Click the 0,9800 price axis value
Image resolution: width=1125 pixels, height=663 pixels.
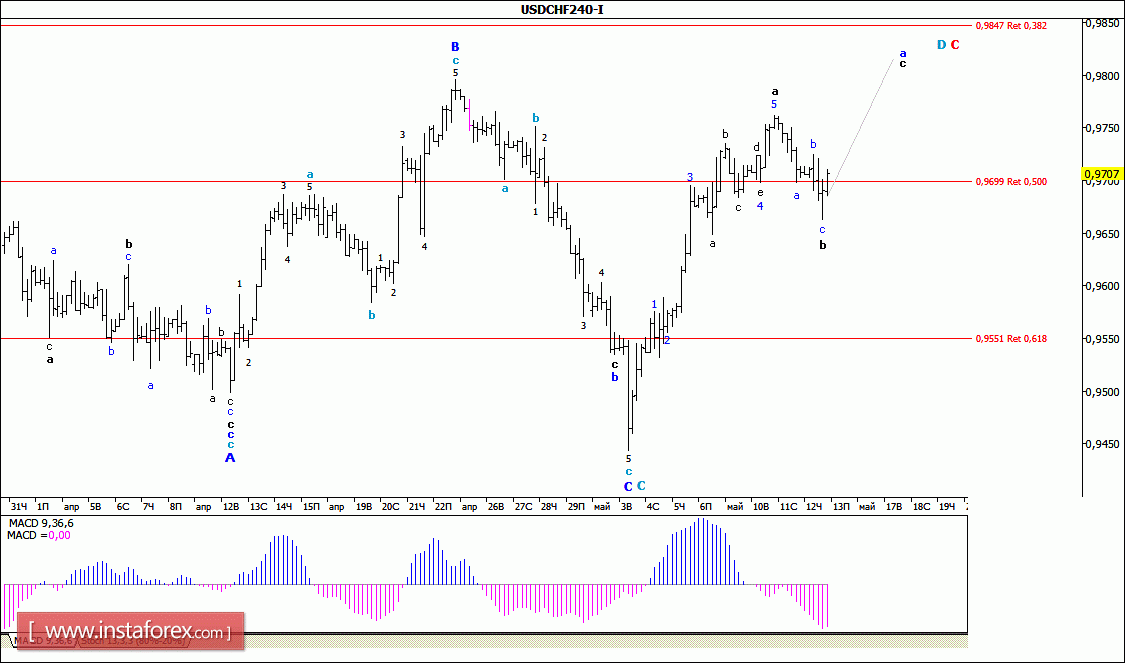(x=1103, y=76)
